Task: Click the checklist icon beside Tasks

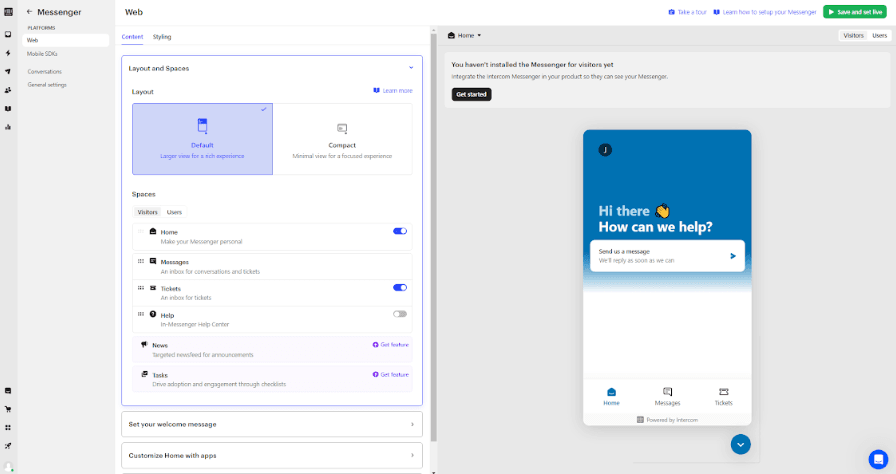Action: (x=144, y=374)
